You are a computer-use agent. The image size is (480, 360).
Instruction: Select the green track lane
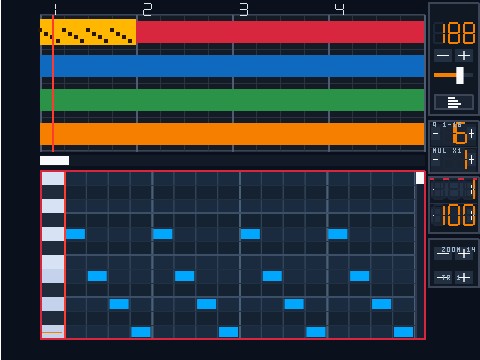pyautogui.click(x=232, y=100)
